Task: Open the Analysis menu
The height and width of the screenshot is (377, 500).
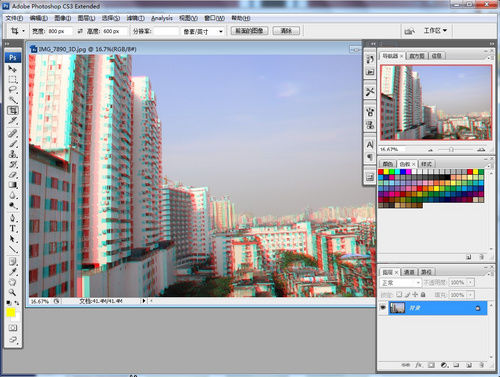Action: point(162,18)
